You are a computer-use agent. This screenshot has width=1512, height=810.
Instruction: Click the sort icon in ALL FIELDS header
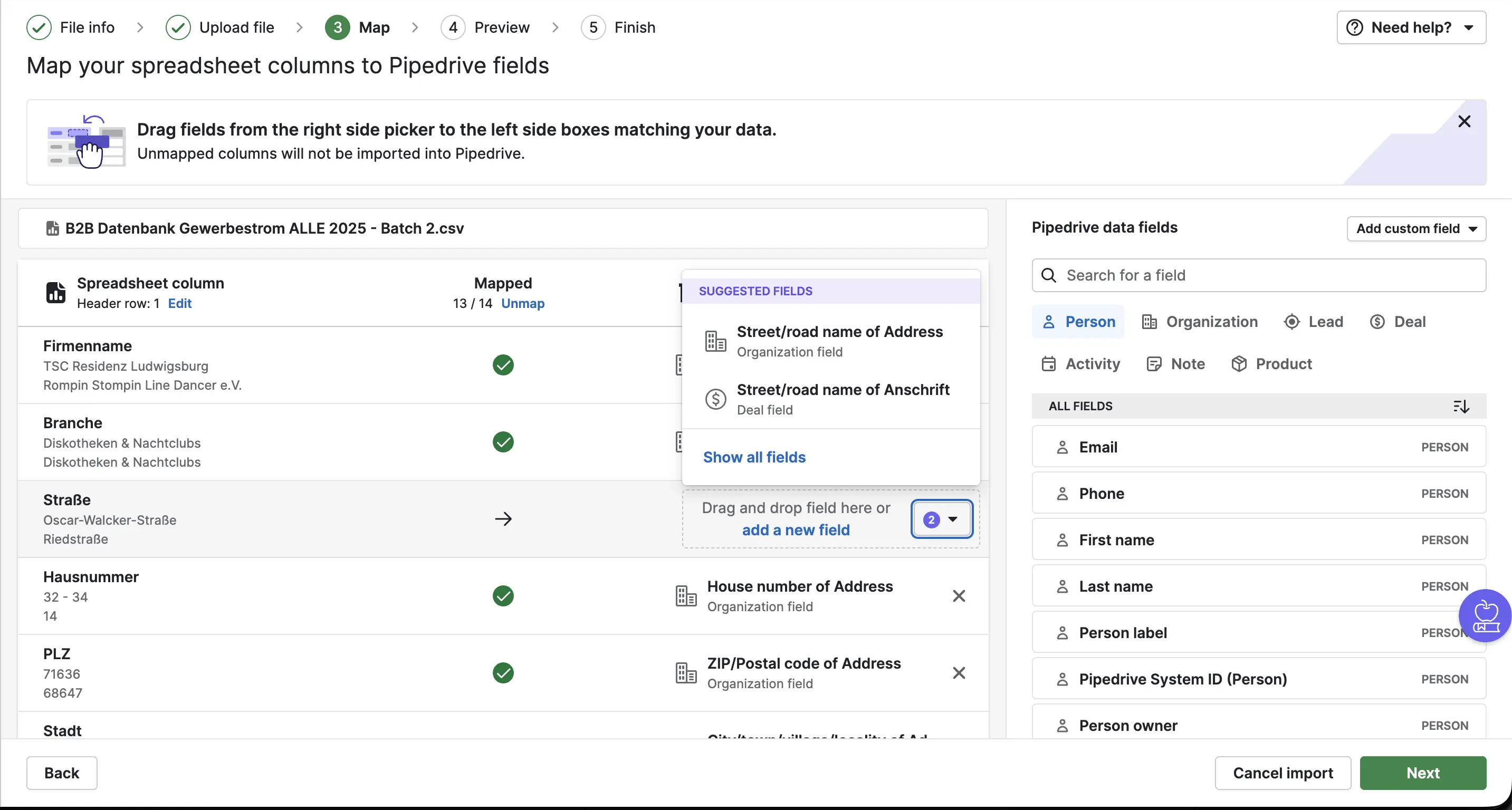[1461, 406]
